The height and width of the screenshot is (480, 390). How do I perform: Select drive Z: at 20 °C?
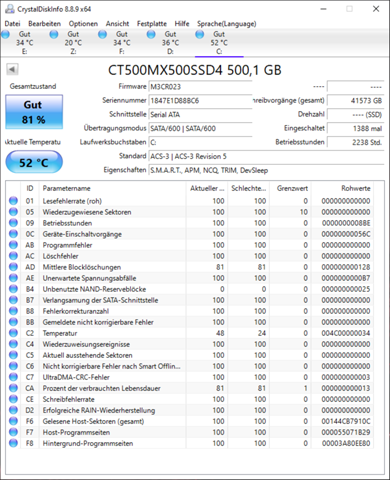[x=73, y=43]
